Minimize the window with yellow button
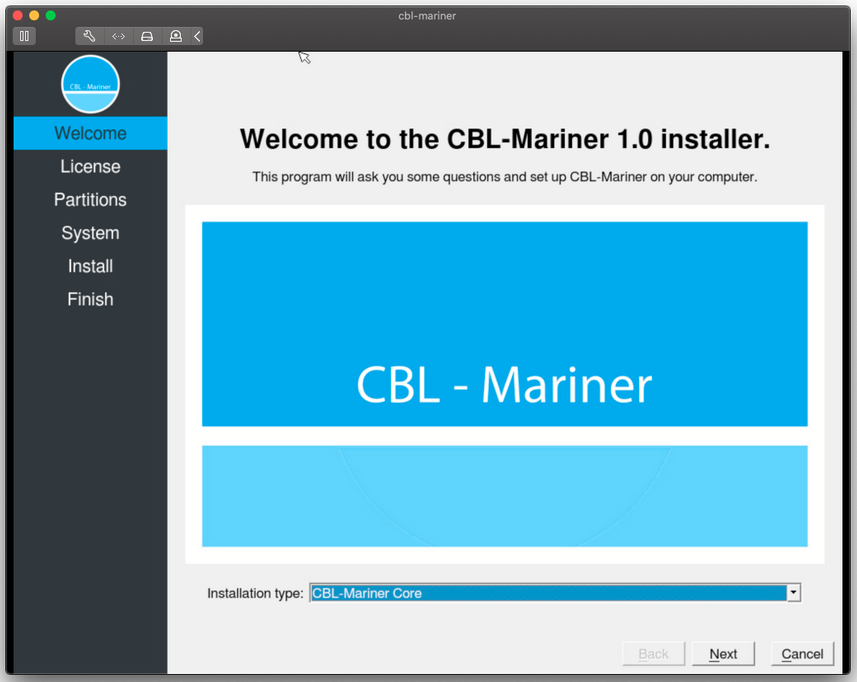This screenshot has width=857, height=682. [x=34, y=15]
